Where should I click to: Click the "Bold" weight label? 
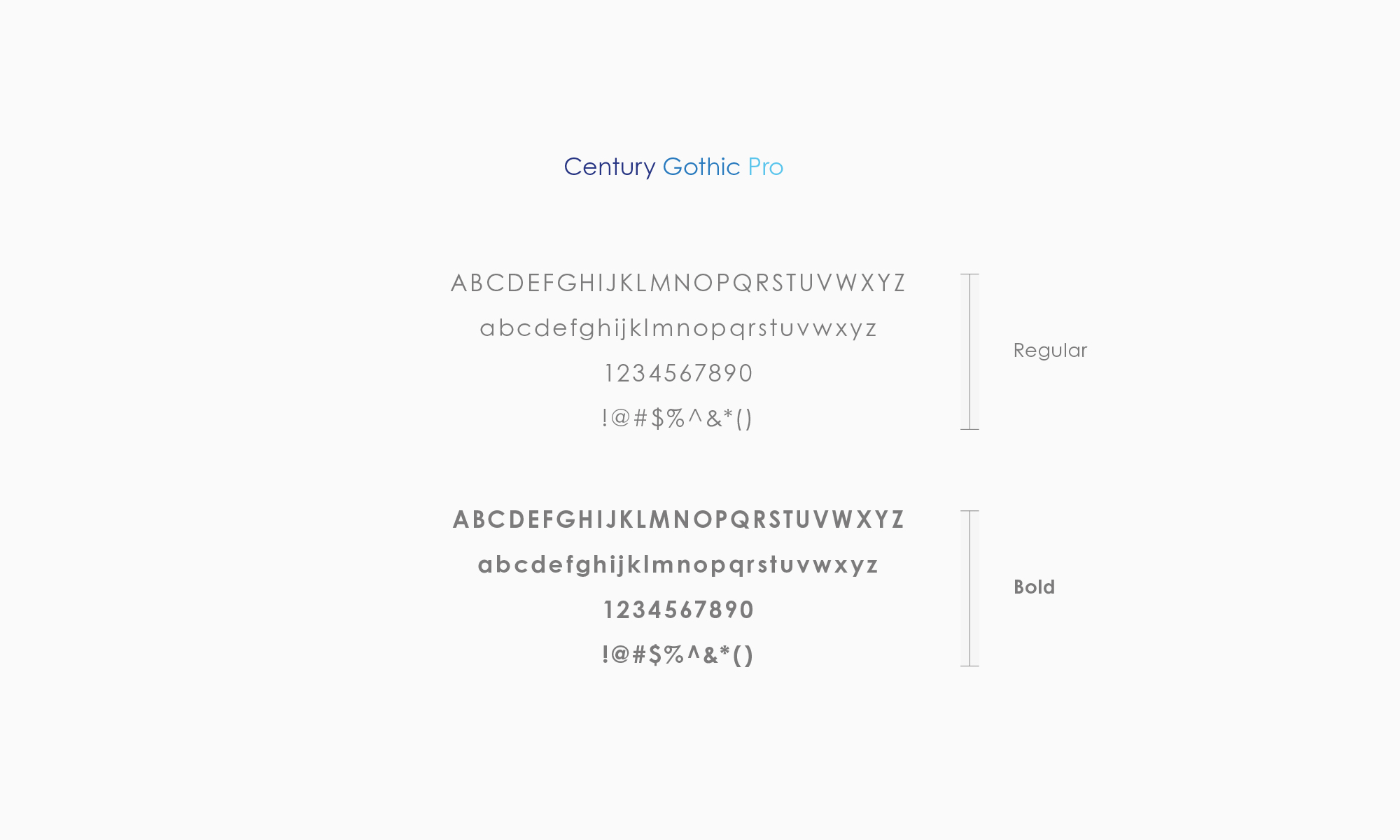pos(1034,587)
